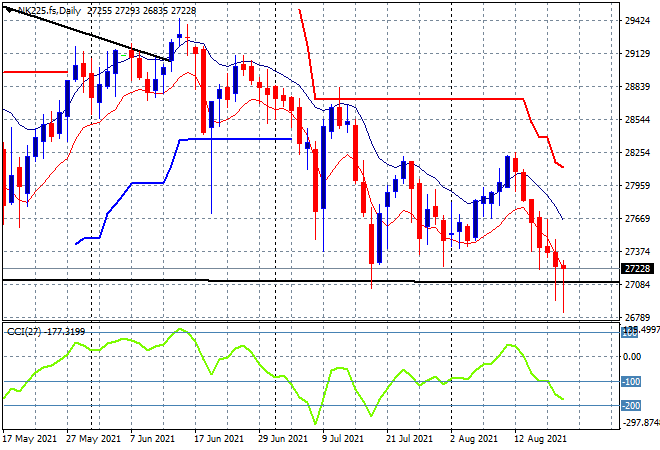This screenshot has height=450, width=660.
Task: Click the NK225.fs,Daily chart title text
Action: [x=49, y=11]
